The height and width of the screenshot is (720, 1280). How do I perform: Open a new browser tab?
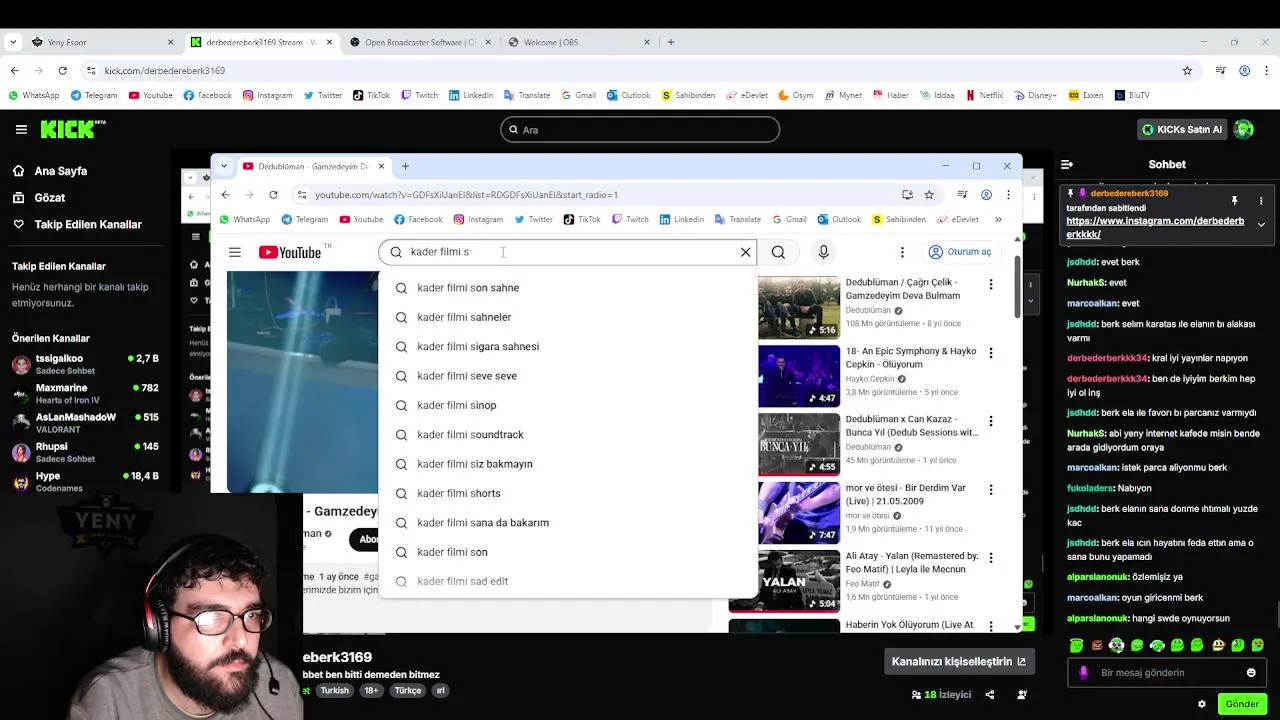671,42
